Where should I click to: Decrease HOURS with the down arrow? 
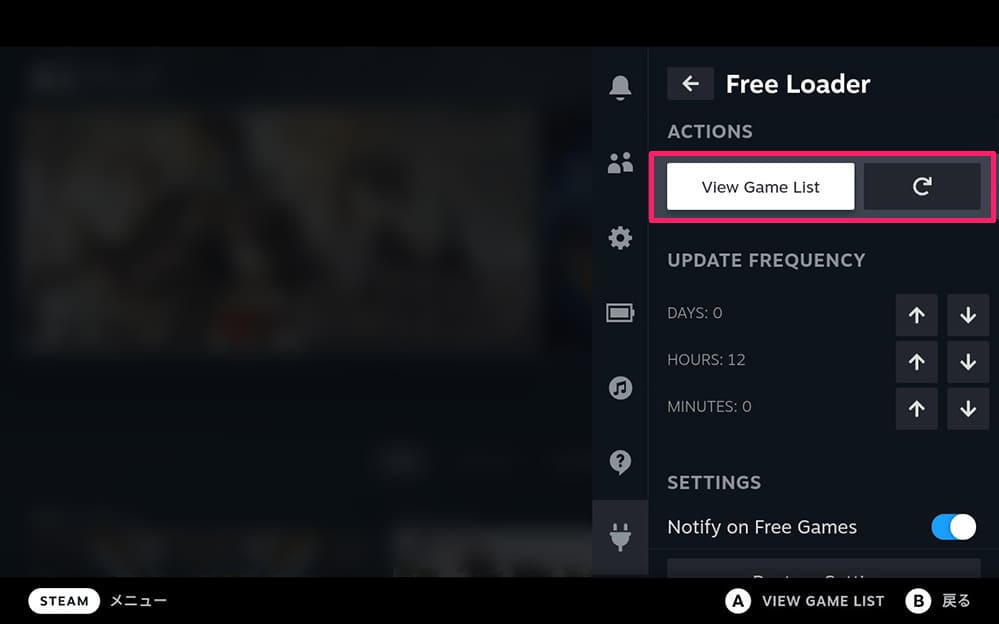tap(968, 362)
